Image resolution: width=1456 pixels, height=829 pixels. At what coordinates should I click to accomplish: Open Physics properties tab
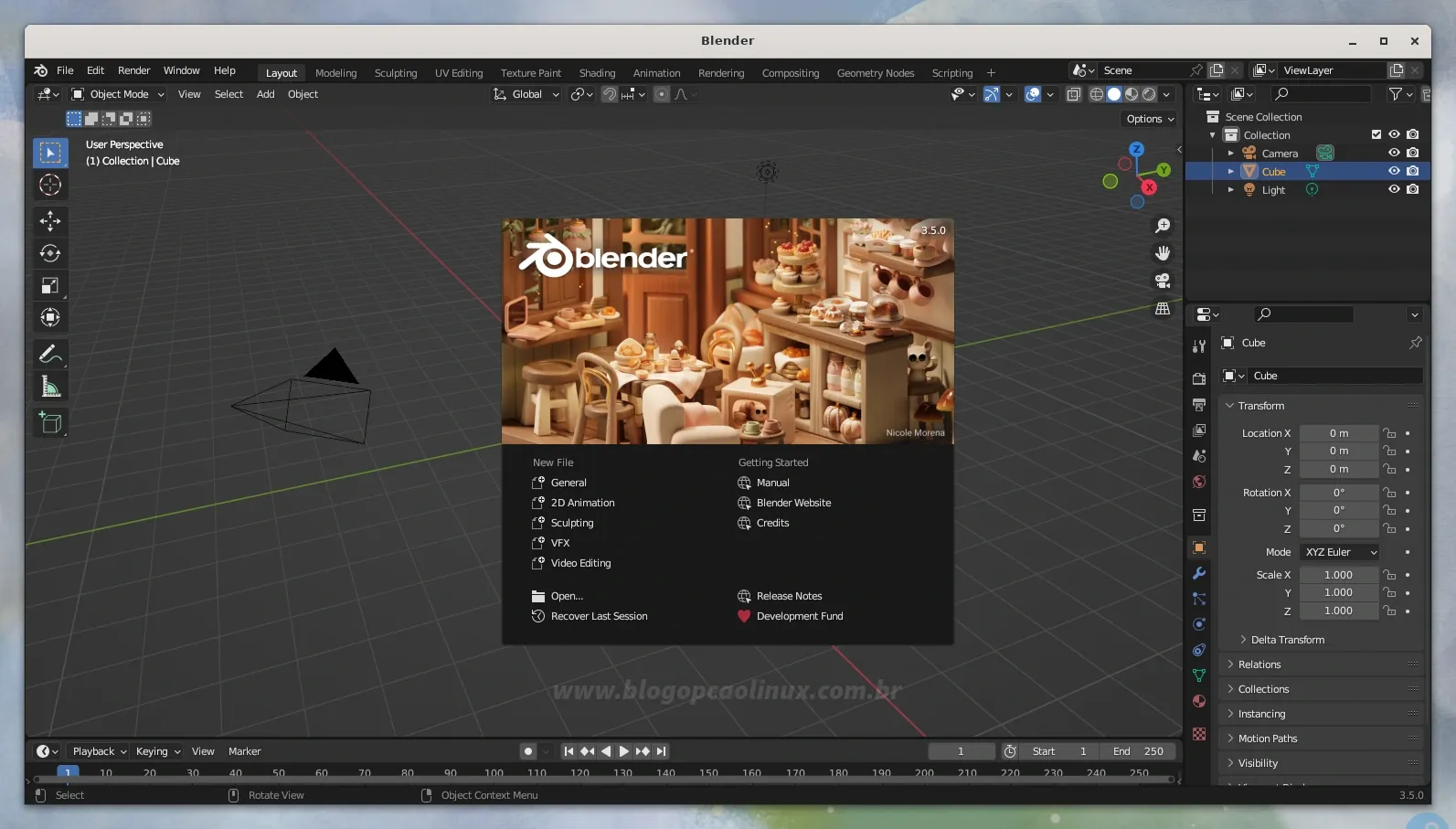pos(1199,624)
